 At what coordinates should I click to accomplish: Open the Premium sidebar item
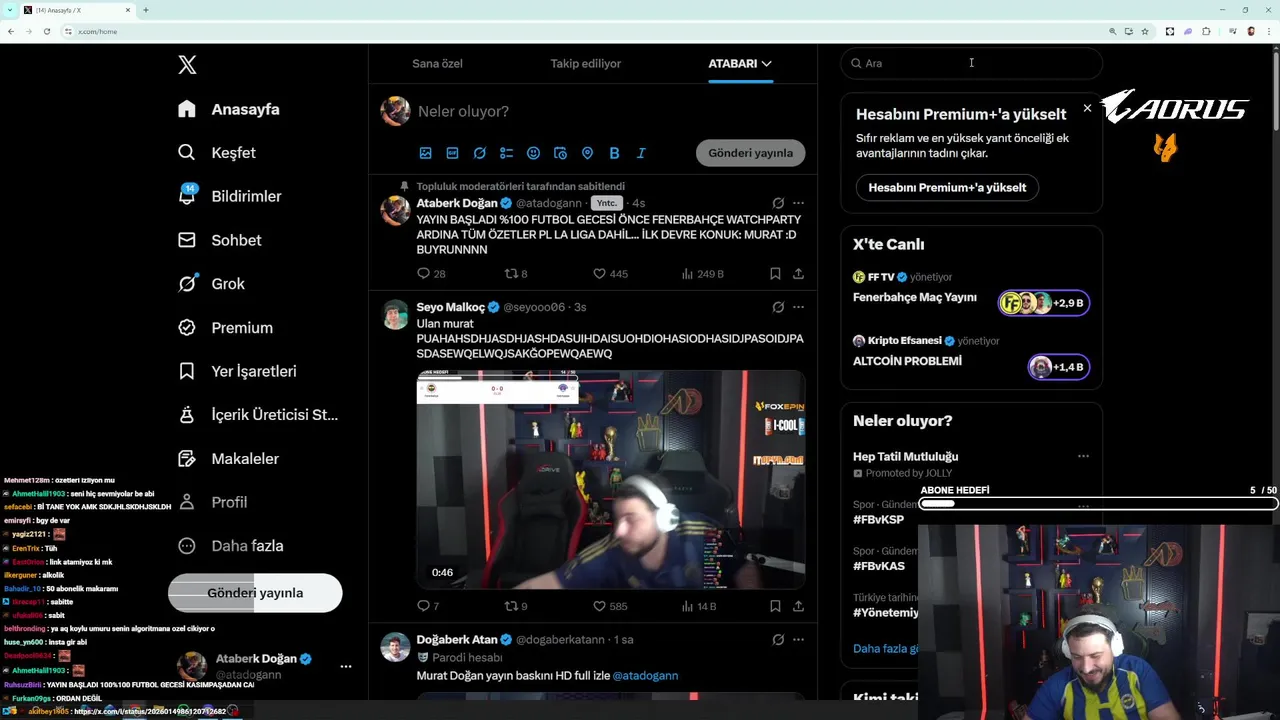click(x=225, y=328)
